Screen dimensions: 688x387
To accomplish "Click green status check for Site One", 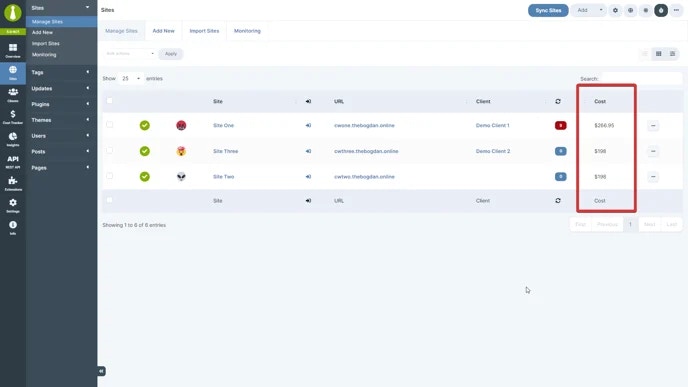I will click(x=145, y=125).
